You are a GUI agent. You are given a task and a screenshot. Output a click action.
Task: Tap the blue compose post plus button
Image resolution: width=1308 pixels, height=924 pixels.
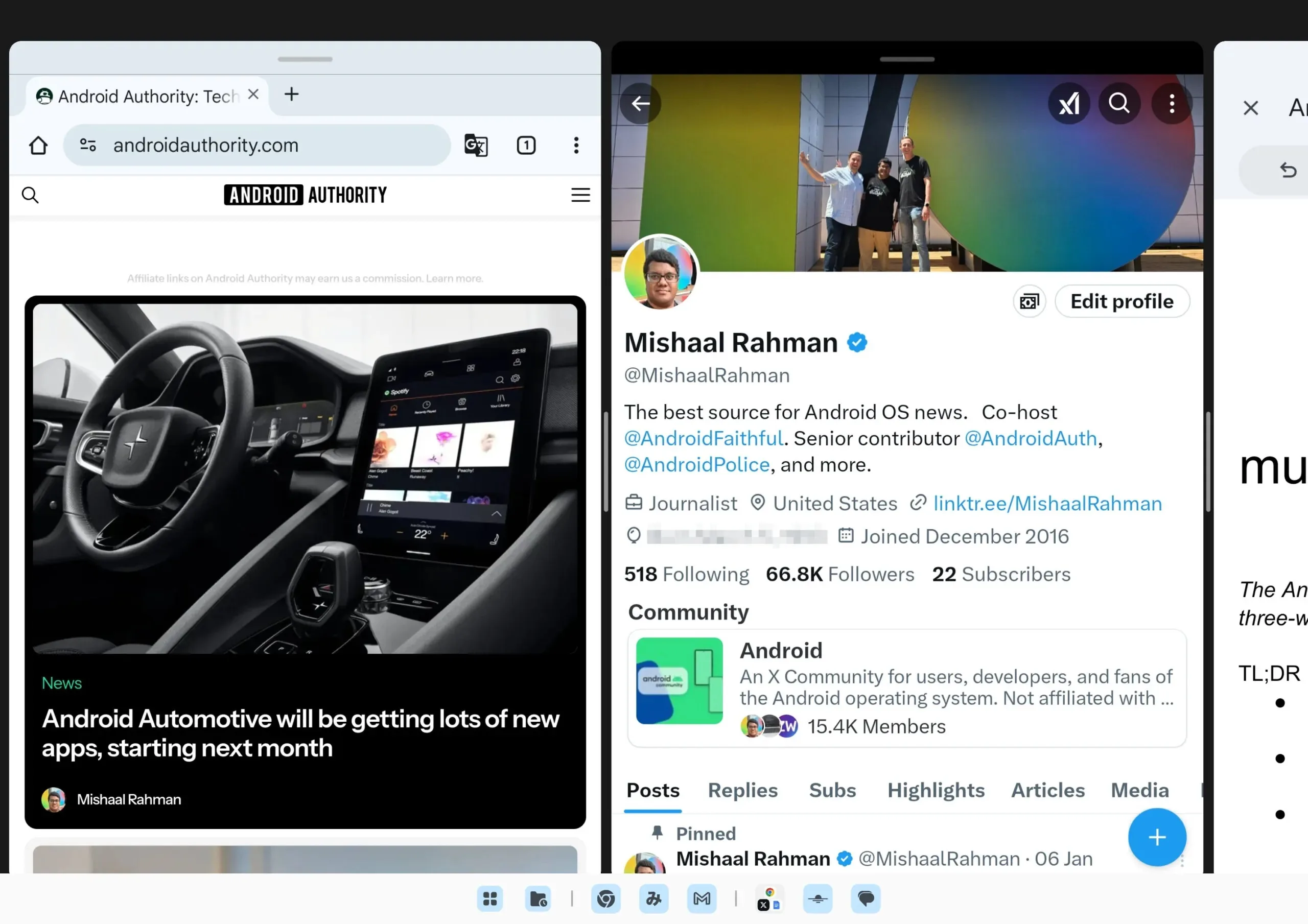click(1156, 837)
